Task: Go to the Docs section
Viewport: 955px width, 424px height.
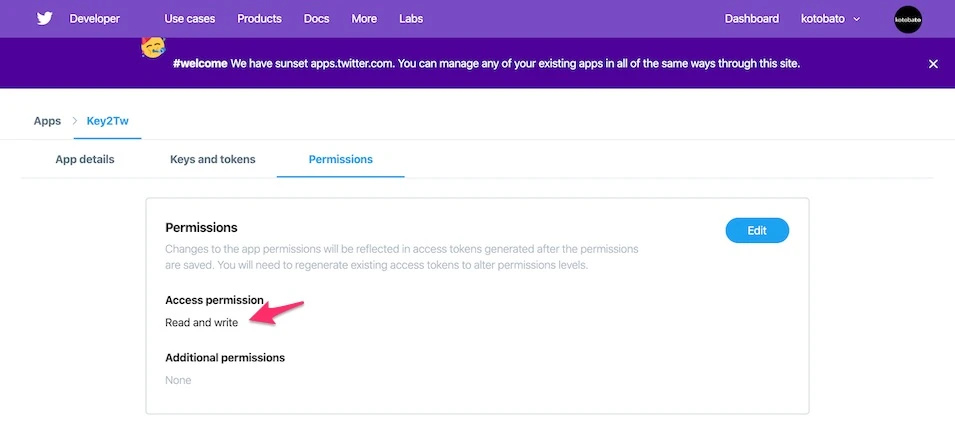Action: 316,19
